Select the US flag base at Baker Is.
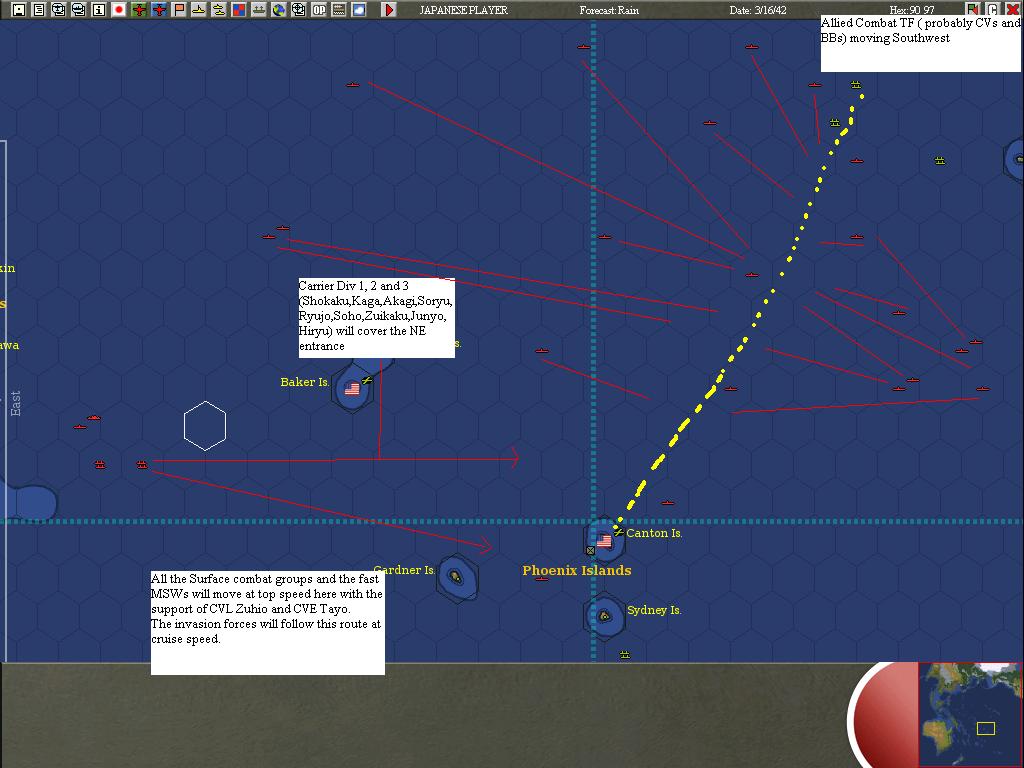Viewport: 1024px width, 768px height. click(352, 389)
